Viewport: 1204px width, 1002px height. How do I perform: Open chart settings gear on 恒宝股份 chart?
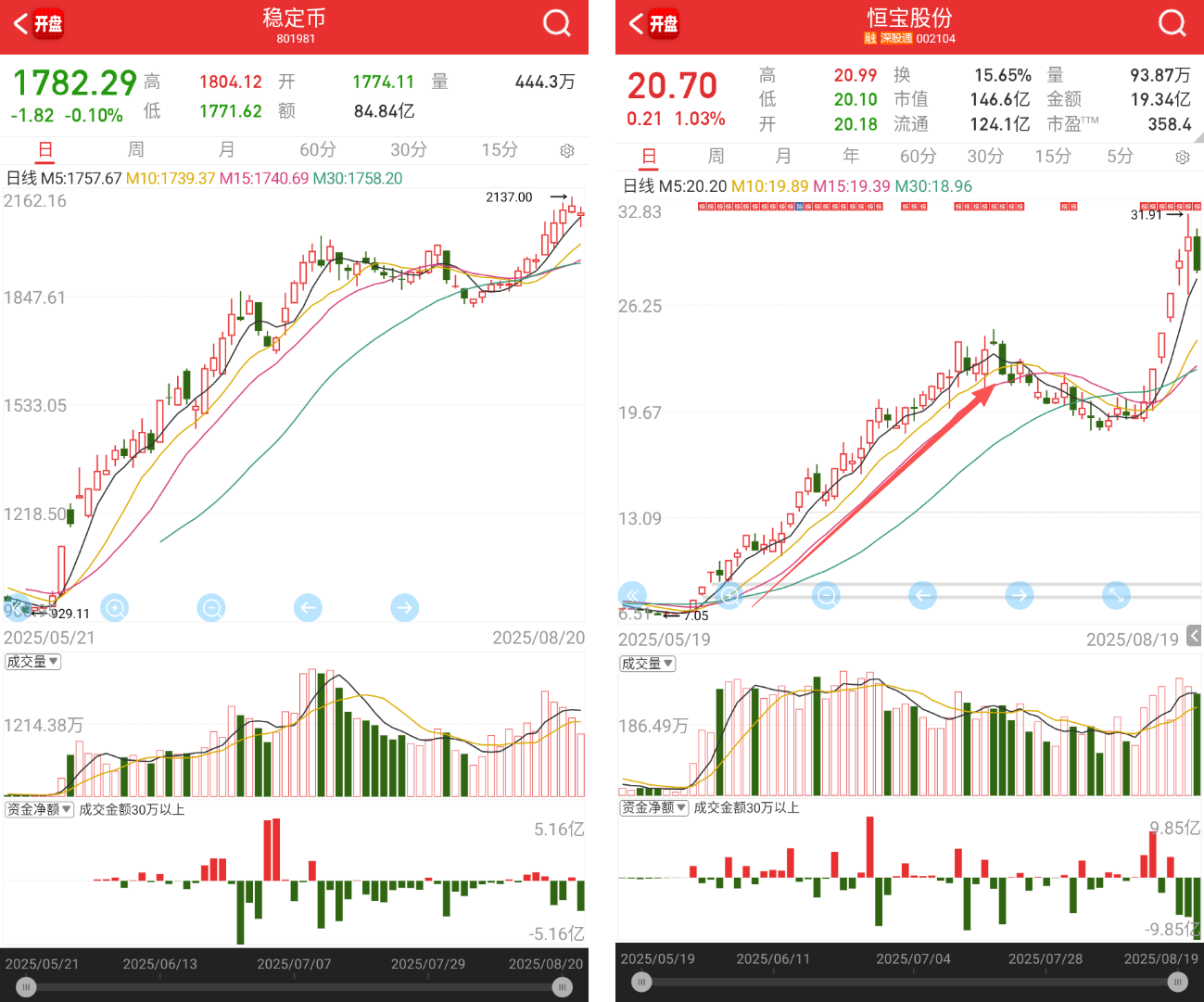pos(1182,158)
